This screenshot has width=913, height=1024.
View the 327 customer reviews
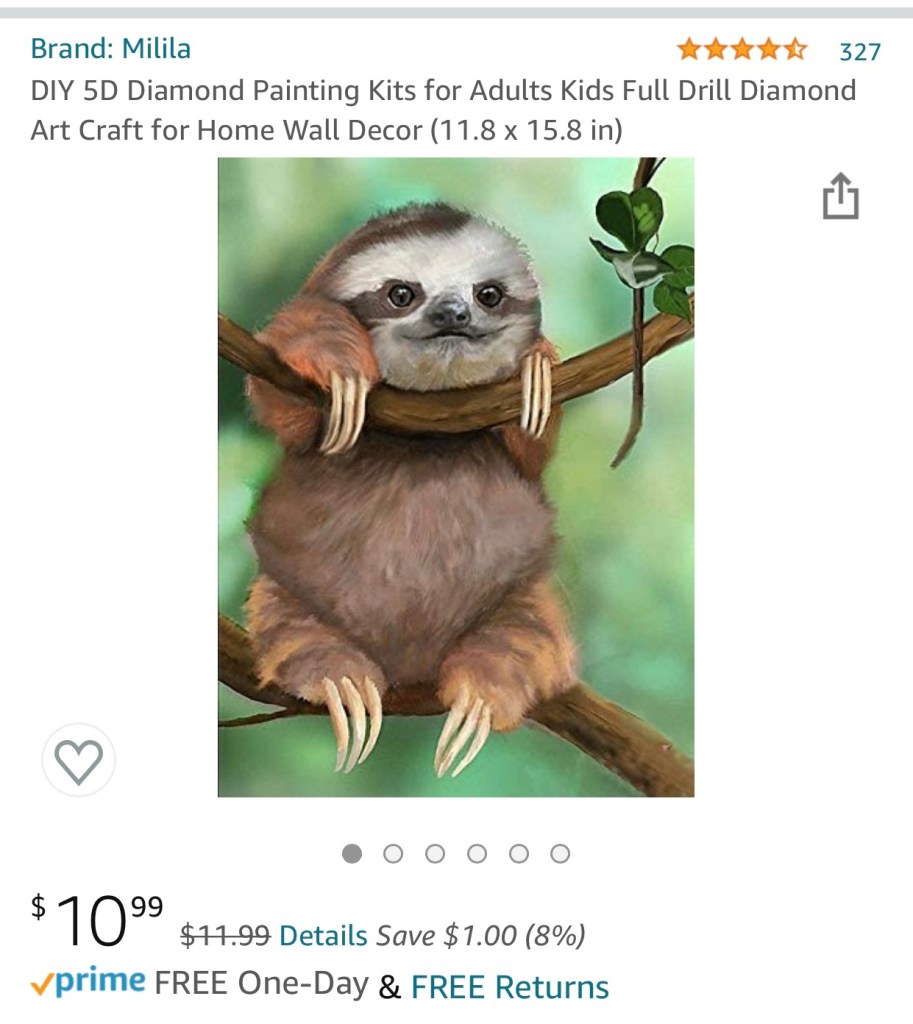click(x=859, y=51)
